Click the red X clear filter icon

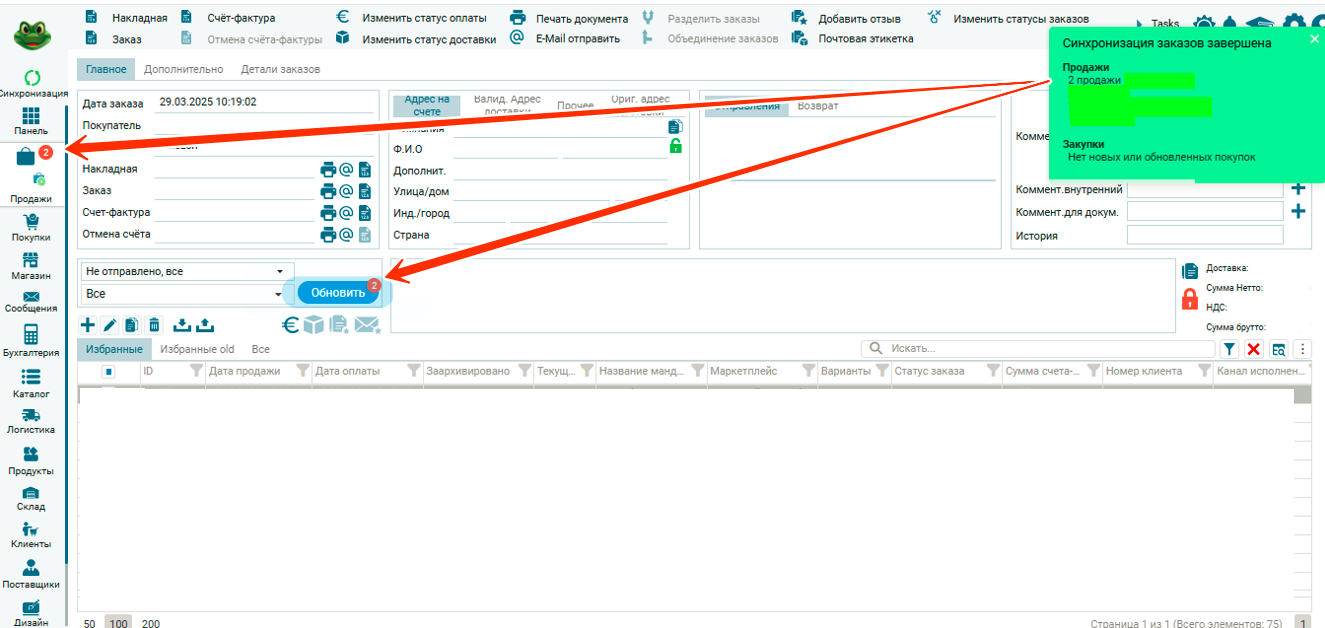(1253, 348)
